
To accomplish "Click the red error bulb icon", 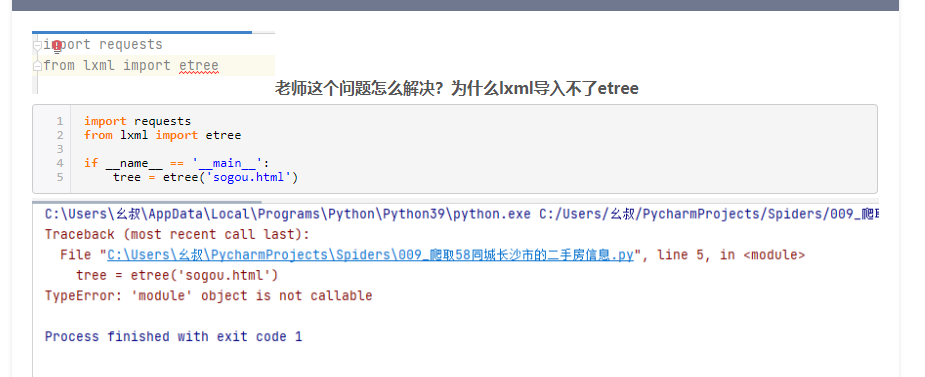I will coord(57,45).
